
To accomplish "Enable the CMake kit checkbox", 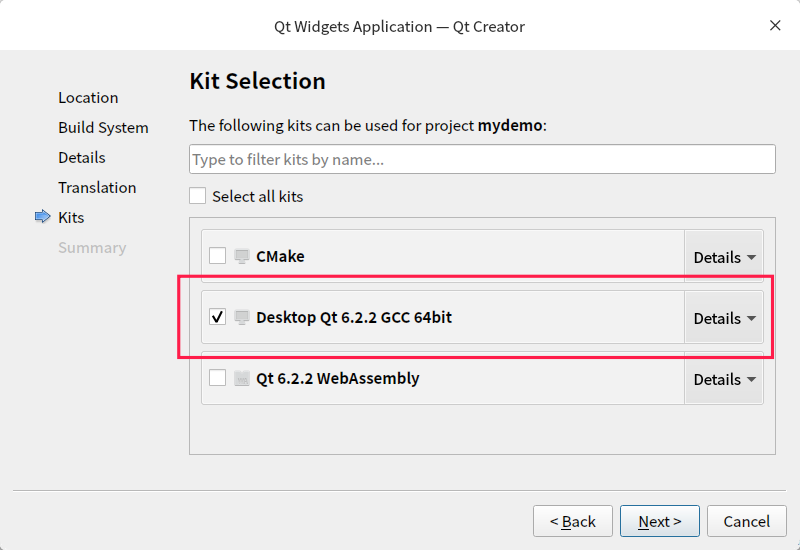I will pyautogui.click(x=217, y=256).
